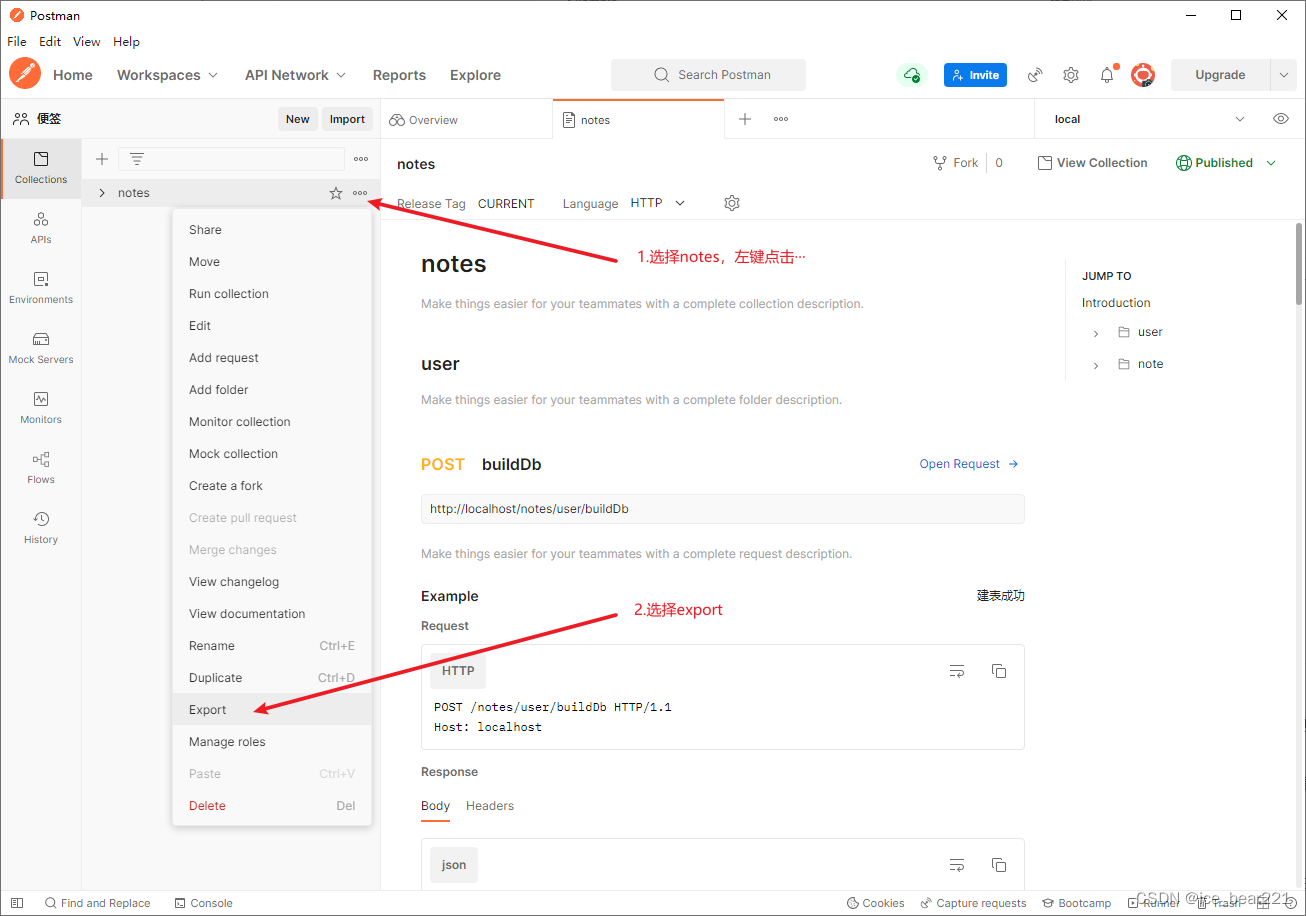The image size is (1306, 916).
Task: Copy the json response snippet
Action: 999,865
